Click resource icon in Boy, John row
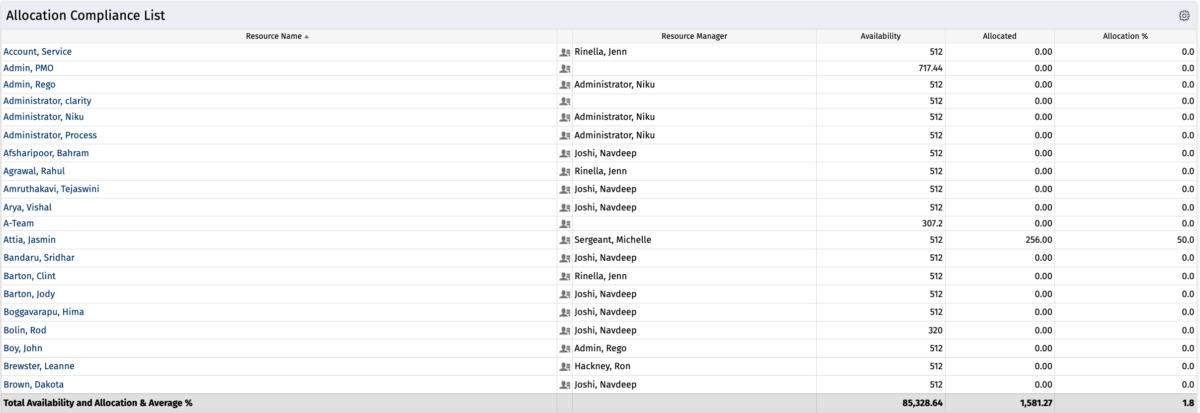The image size is (1200, 413). tap(565, 348)
